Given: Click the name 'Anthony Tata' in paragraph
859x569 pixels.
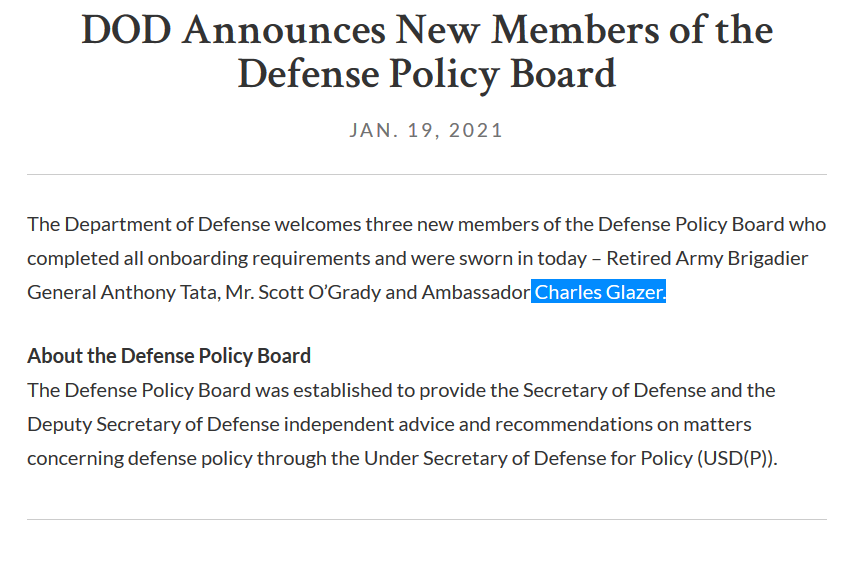Looking at the screenshot, I should click(161, 292).
